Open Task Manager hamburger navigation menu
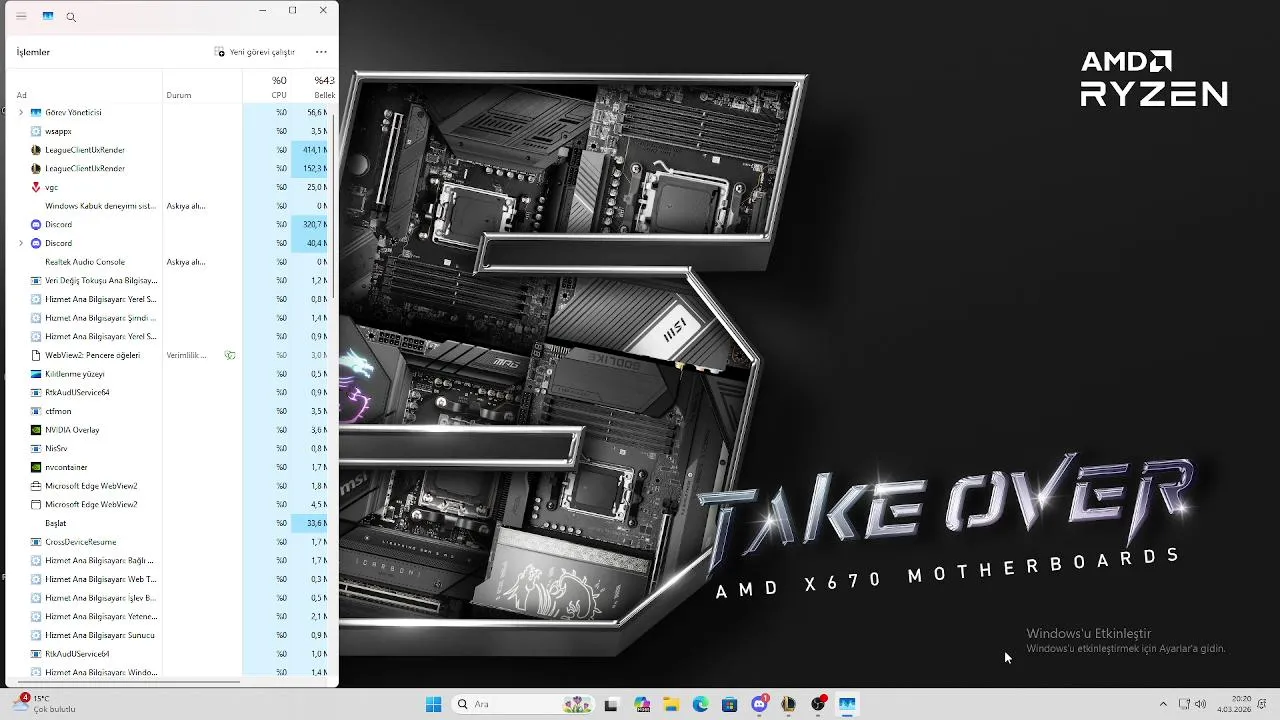The width and height of the screenshot is (1280, 720). 21,16
